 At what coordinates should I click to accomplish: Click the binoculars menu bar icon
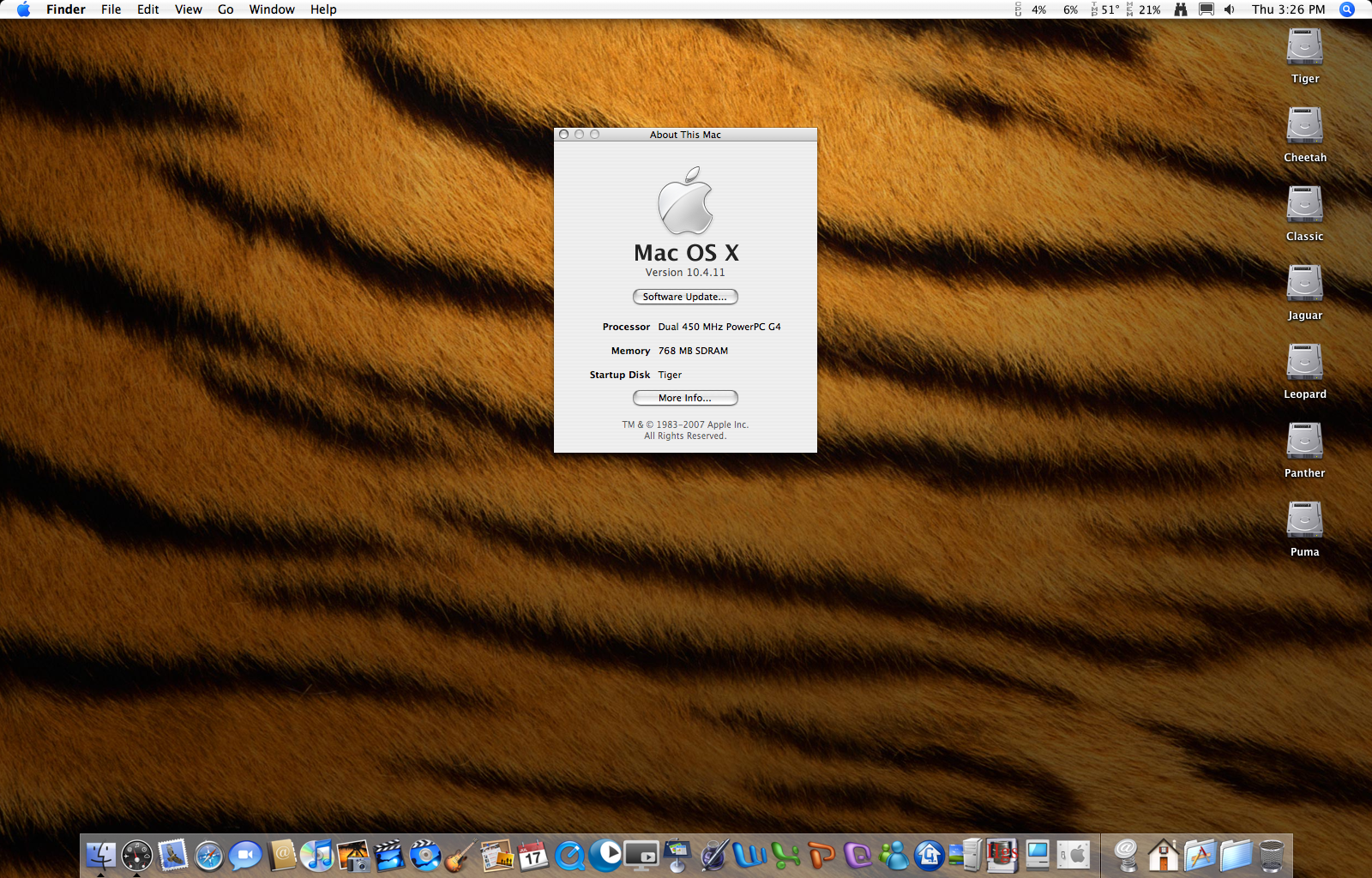coord(1181,9)
